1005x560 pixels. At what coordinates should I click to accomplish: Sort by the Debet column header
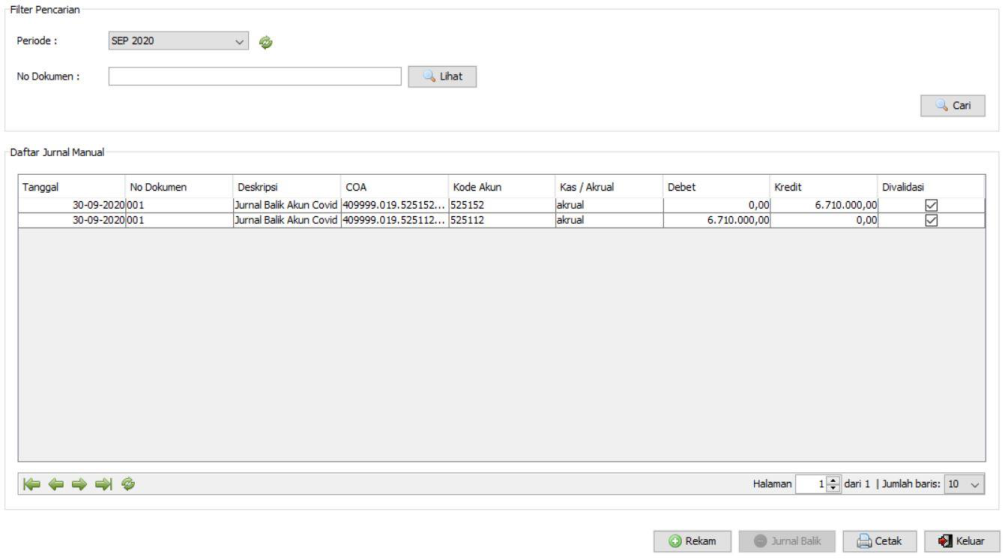715,186
